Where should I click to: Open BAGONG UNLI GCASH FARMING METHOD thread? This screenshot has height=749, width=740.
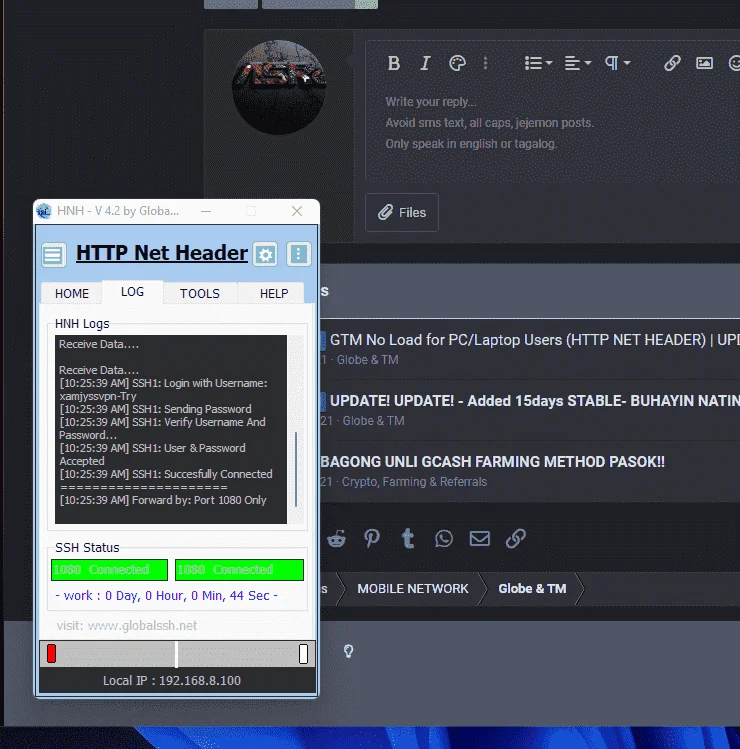493,462
